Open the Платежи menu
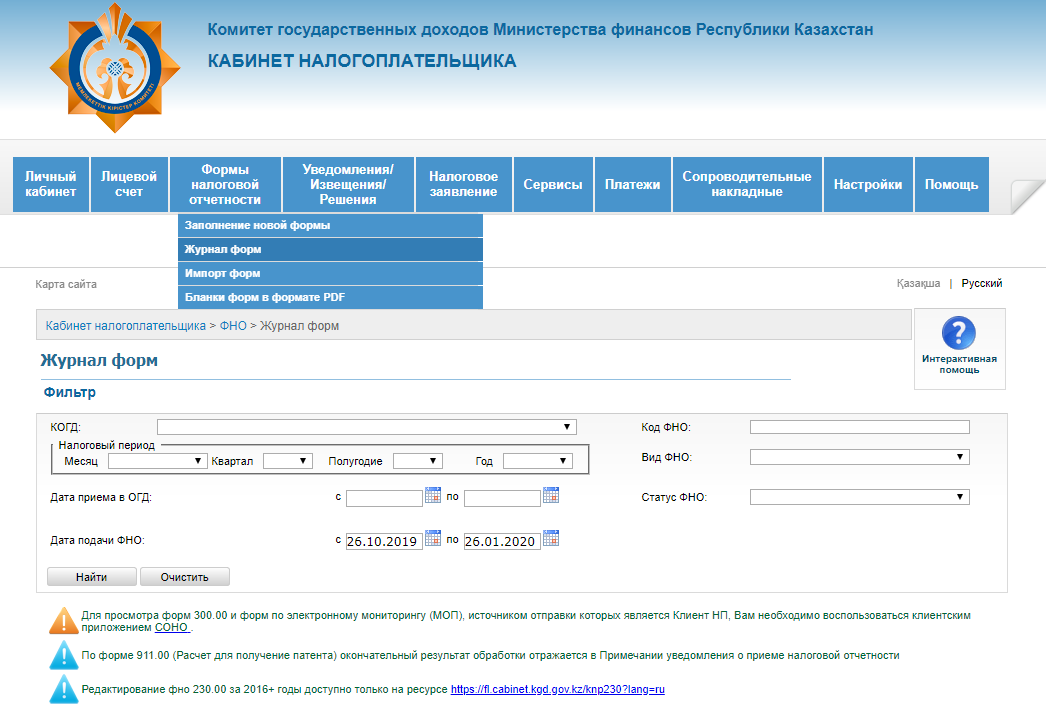The image size is (1046, 714). tap(632, 185)
